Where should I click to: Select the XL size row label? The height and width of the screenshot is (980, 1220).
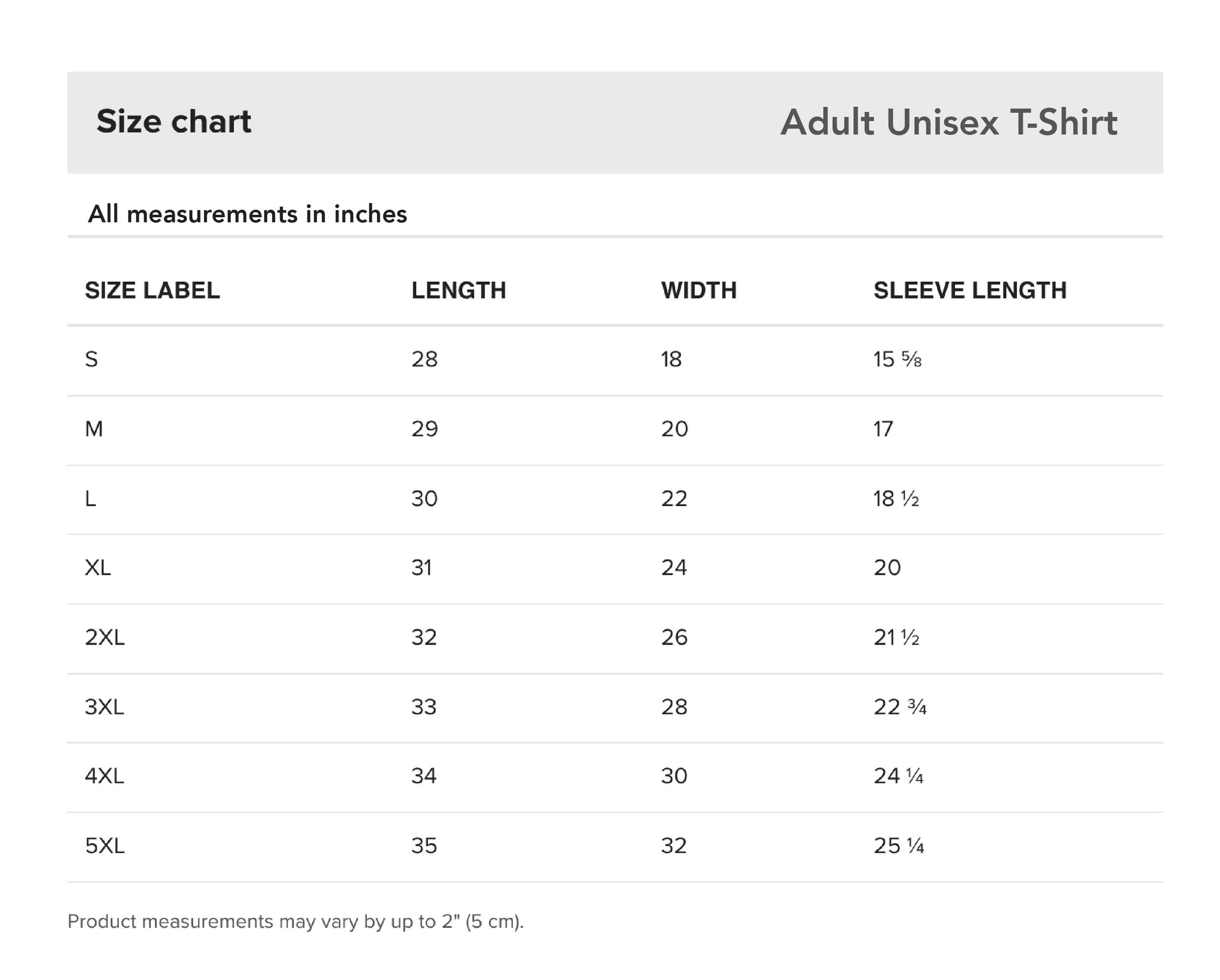pyautogui.click(x=98, y=568)
